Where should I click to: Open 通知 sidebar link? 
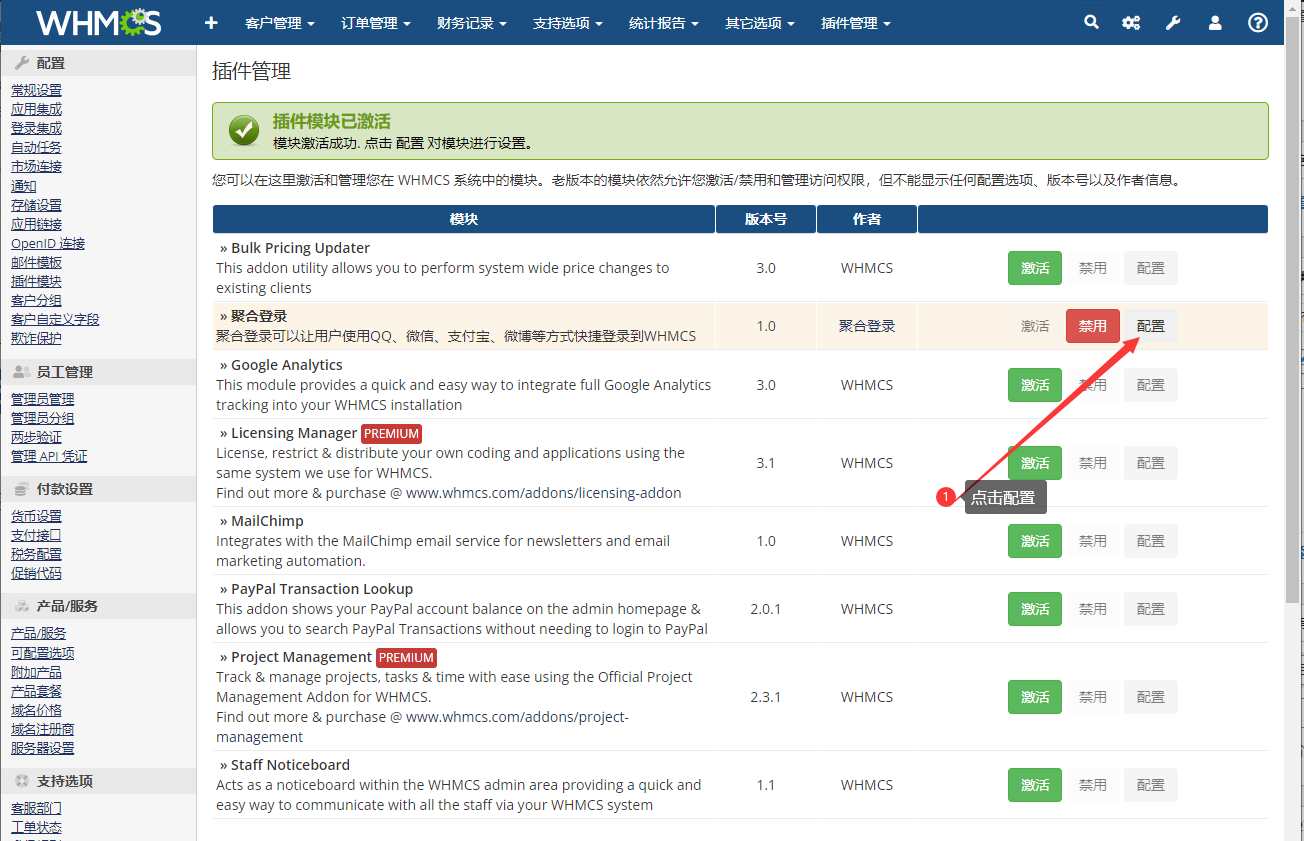coord(24,185)
